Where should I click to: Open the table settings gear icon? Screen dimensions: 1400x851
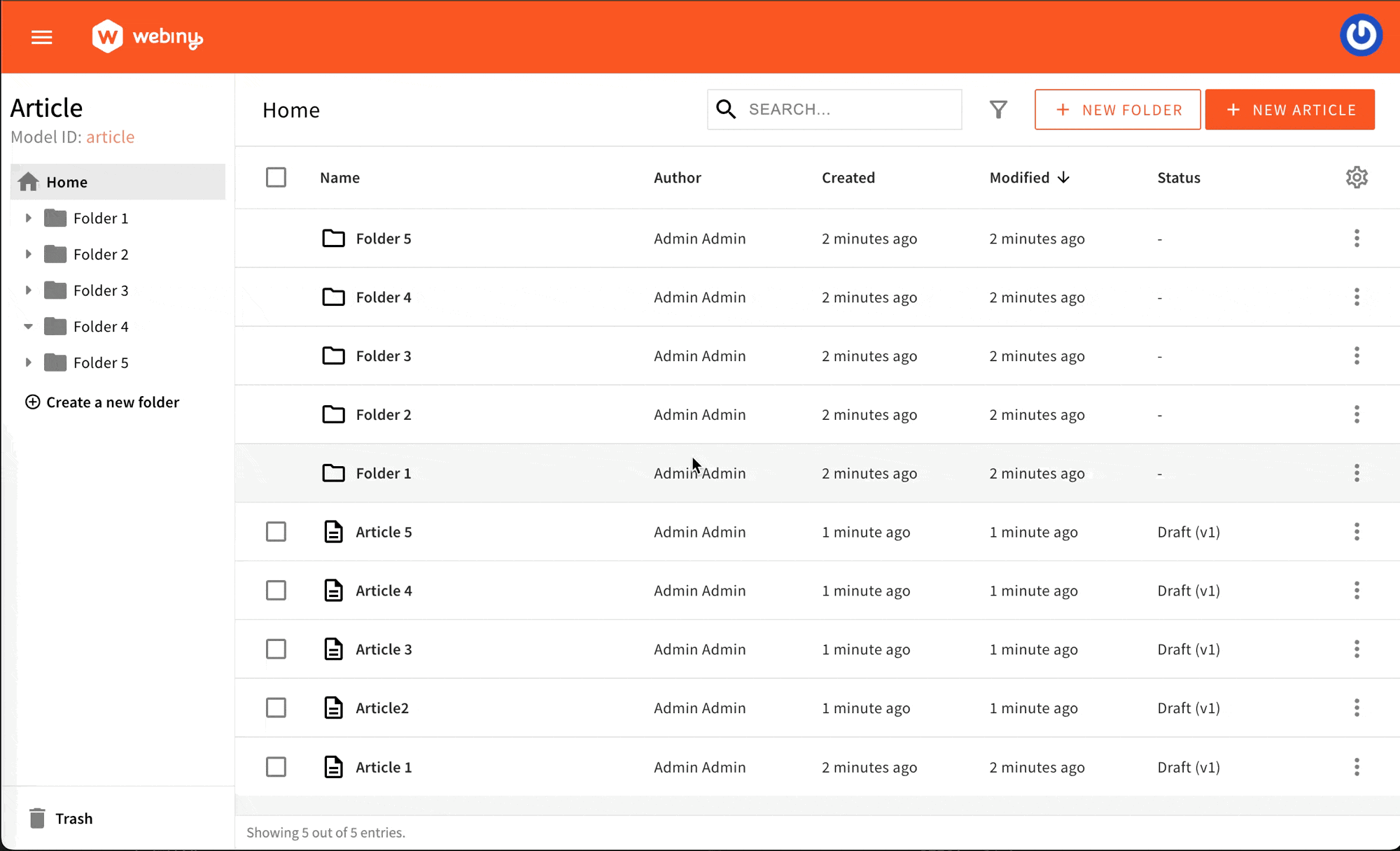coord(1357,177)
